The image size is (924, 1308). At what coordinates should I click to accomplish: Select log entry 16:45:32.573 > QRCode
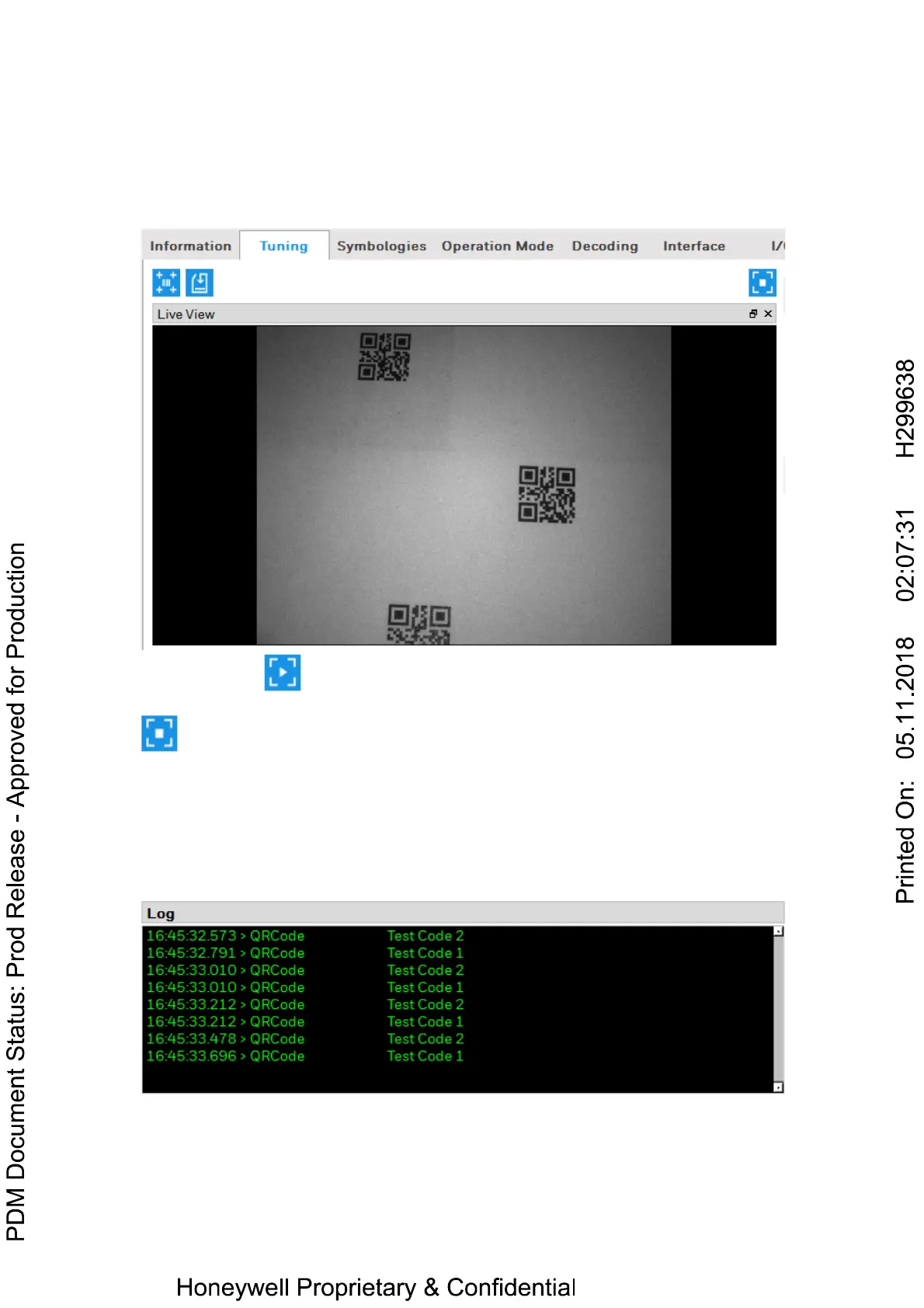pos(225,936)
